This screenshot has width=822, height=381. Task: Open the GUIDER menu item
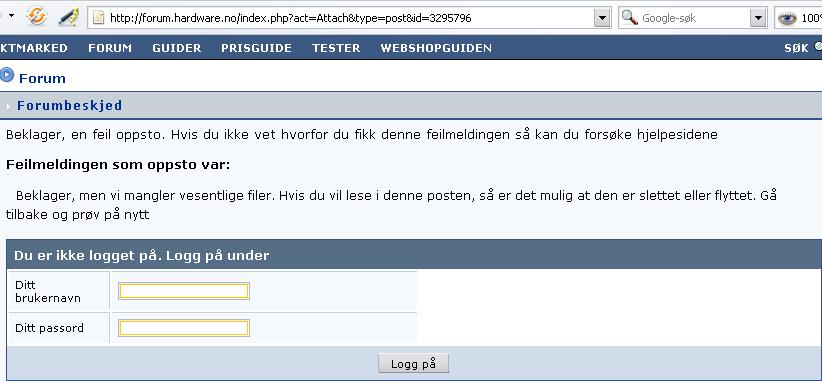click(x=177, y=48)
